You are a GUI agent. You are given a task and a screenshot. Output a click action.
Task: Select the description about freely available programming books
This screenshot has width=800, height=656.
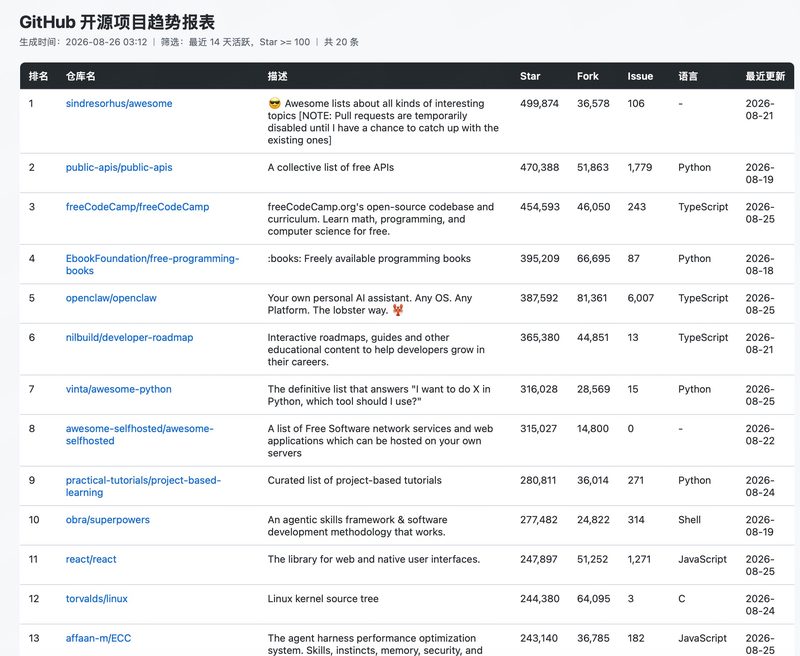coord(369,259)
